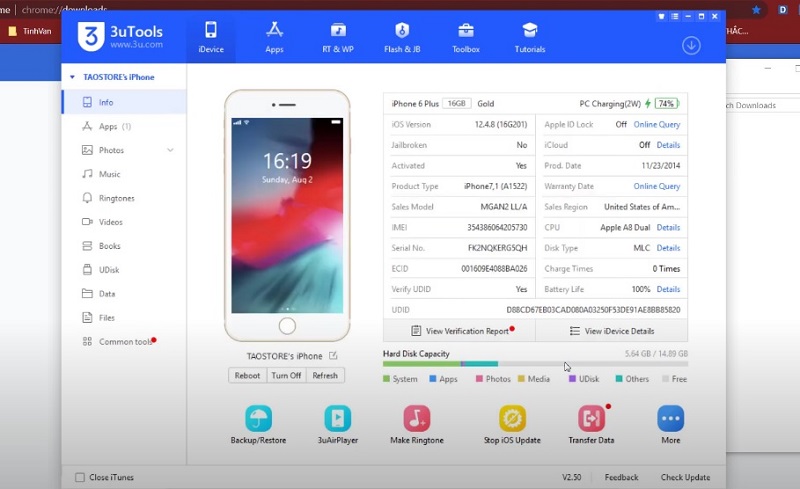This screenshot has height=489, width=800.
Task: Open Common tools in the sidebar
Action: click(124, 341)
